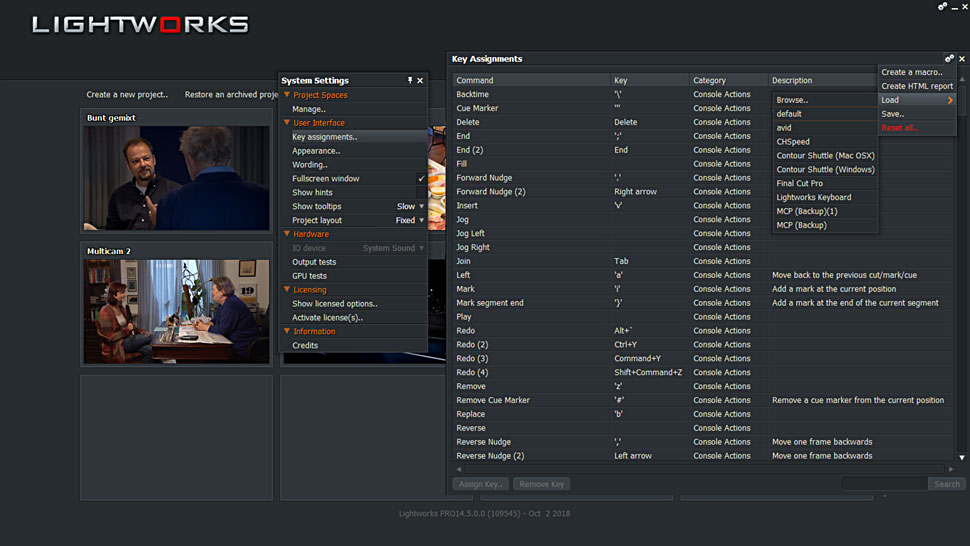Screen dimensions: 970x546
Task: Load the avid key preset
Action: pyautogui.click(x=784, y=128)
